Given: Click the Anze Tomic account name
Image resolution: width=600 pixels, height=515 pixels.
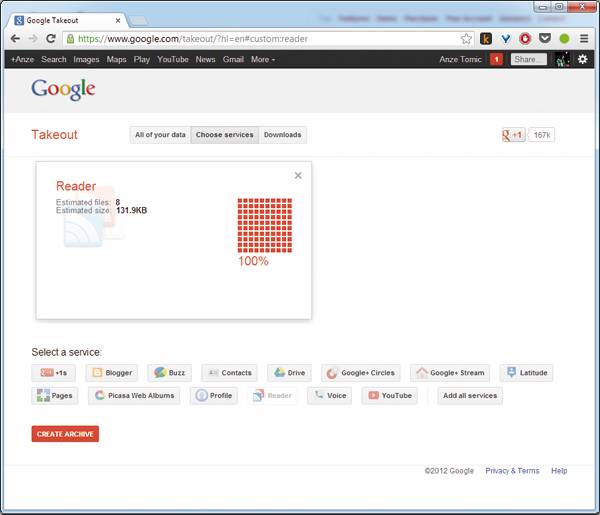Looking at the screenshot, I should coord(460,59).
